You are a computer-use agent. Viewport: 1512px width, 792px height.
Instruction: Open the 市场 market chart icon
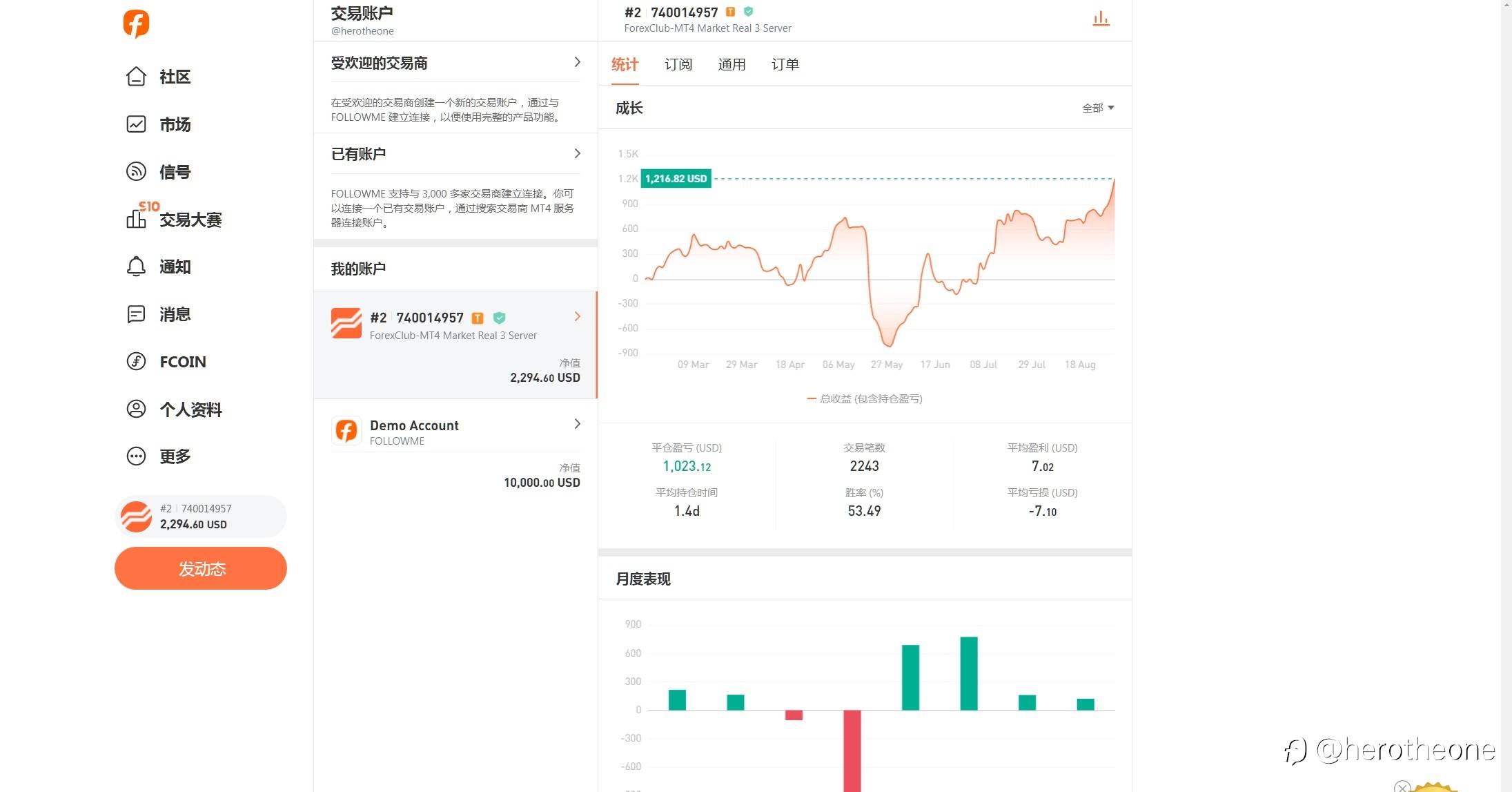[136, 124]
